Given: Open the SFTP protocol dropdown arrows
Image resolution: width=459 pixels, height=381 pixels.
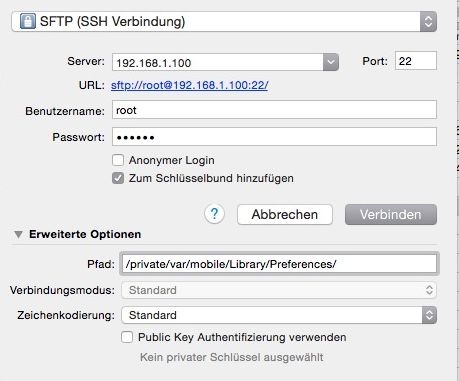Looking at the screenshot, I should (428, 22).
